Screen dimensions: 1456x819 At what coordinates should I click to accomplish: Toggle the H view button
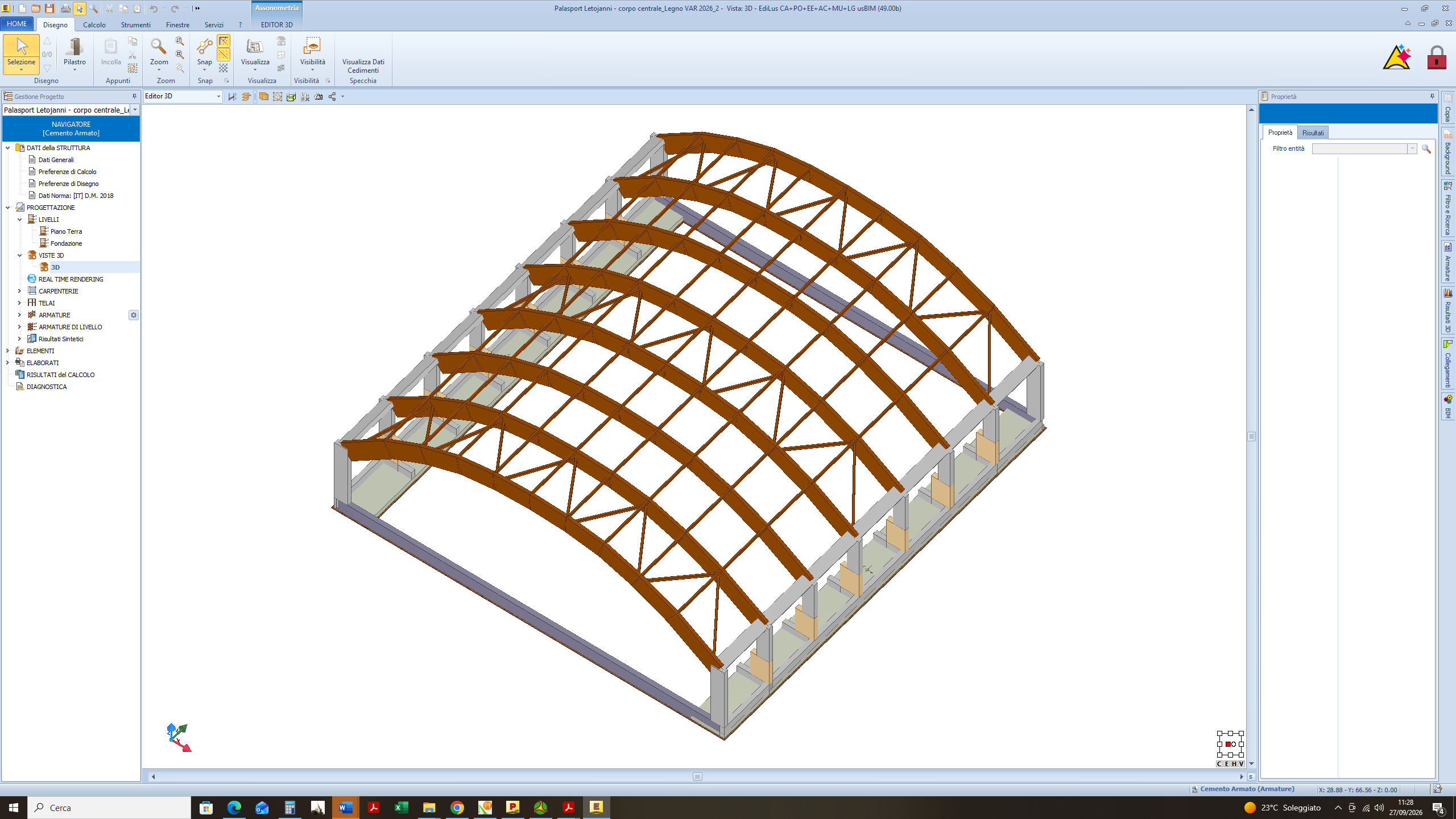1234,764
